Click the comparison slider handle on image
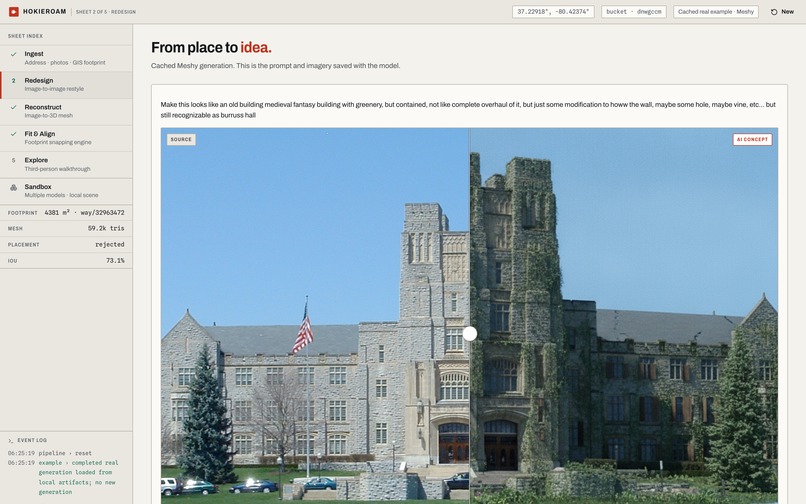Screen dimensions: 806x504 pyautogui.click(x=470, y=334)
